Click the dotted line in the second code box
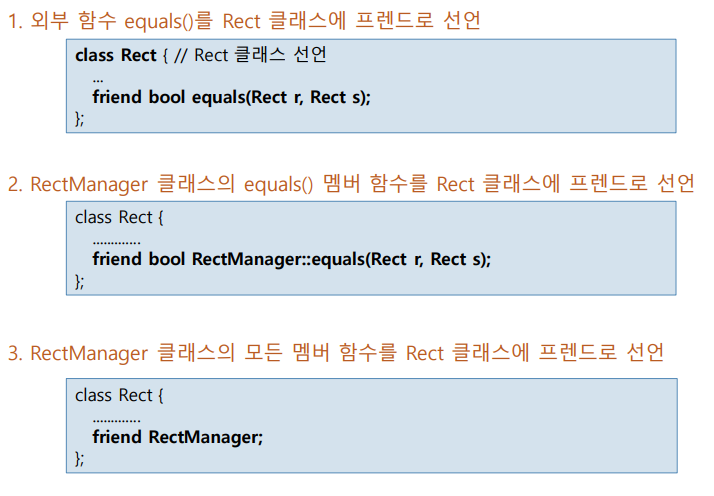714x496 pixels. coord(116,240)
